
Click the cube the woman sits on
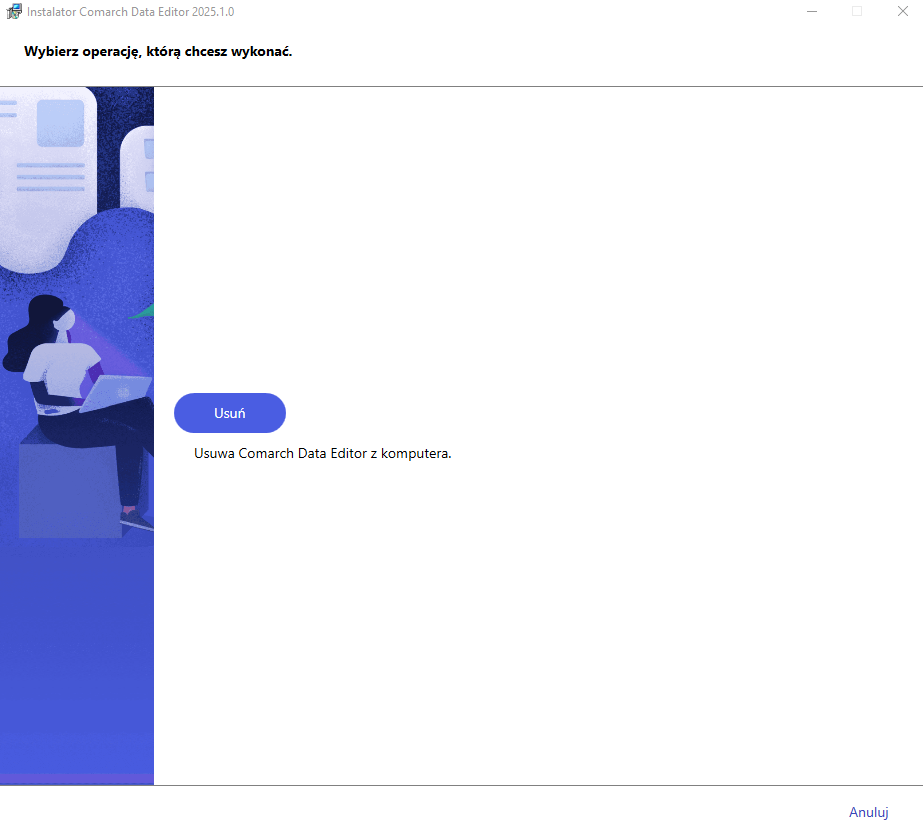tap(71, 488)
